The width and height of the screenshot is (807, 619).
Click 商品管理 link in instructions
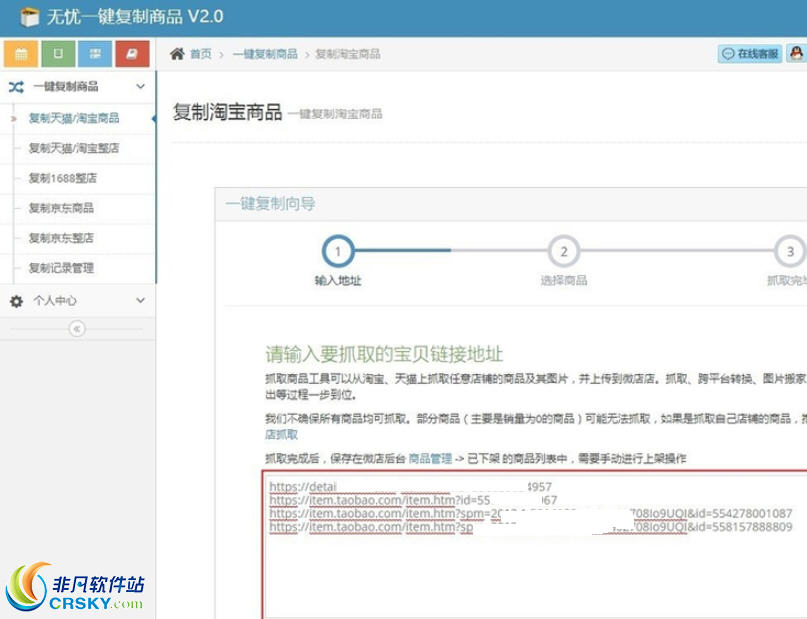click(430, 458)
